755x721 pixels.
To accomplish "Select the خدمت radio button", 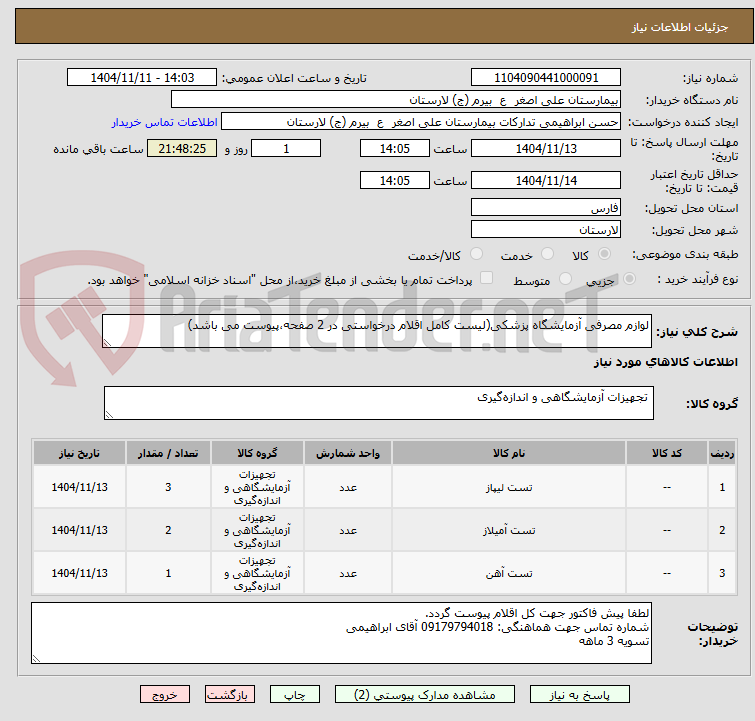I will coord(547,254).
